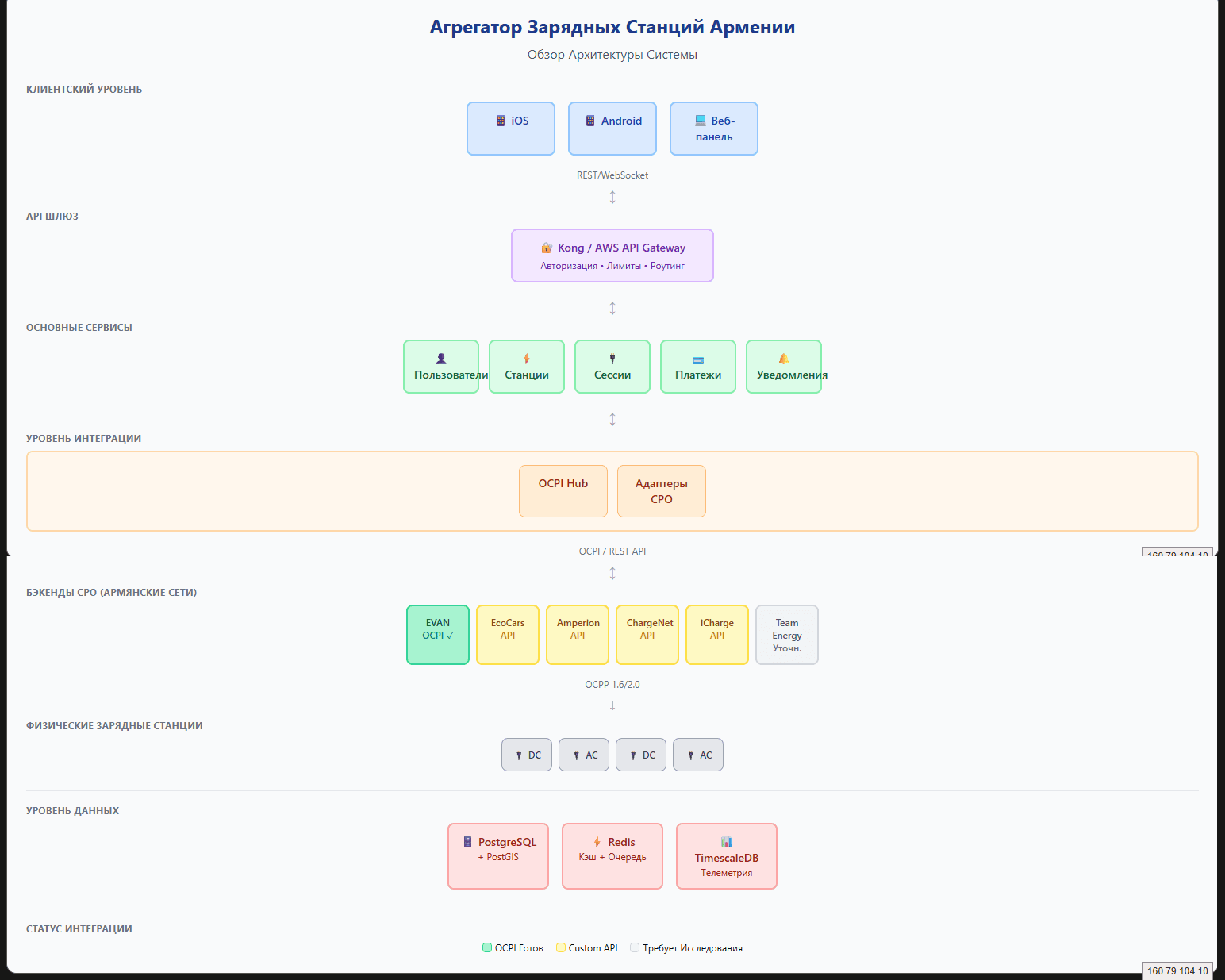Click the Авторизация • Лимиты • Роутинг text
The image size is (1225, 980).
tap(612, 266)
